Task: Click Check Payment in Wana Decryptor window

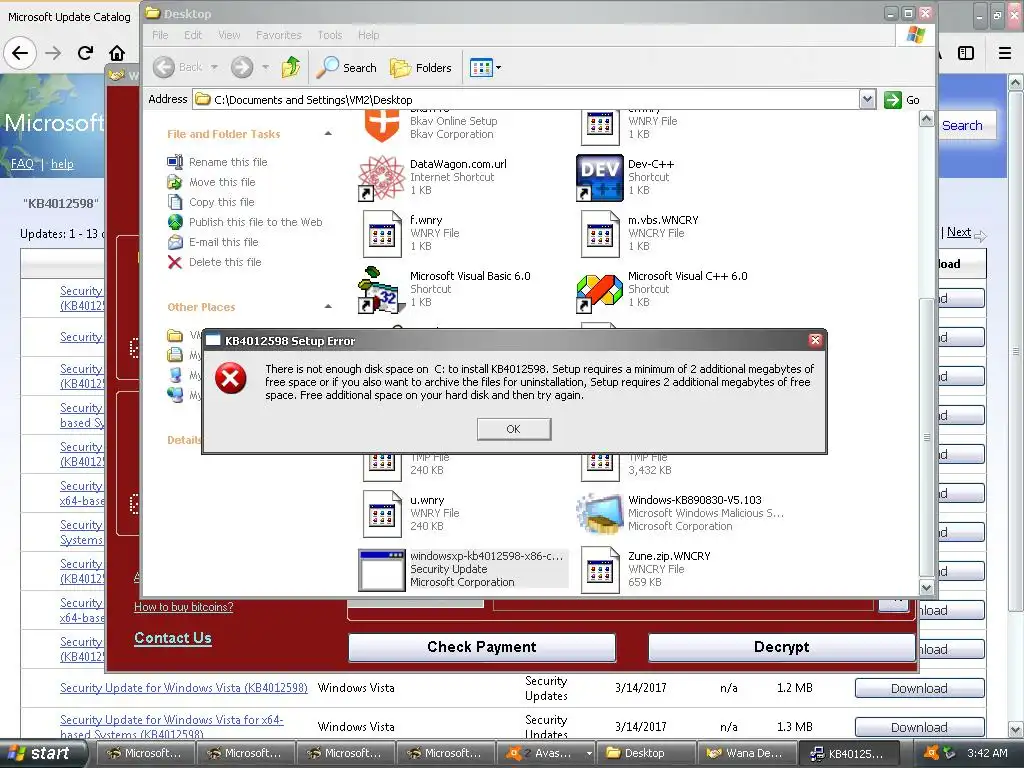Action: coord(482,647)
